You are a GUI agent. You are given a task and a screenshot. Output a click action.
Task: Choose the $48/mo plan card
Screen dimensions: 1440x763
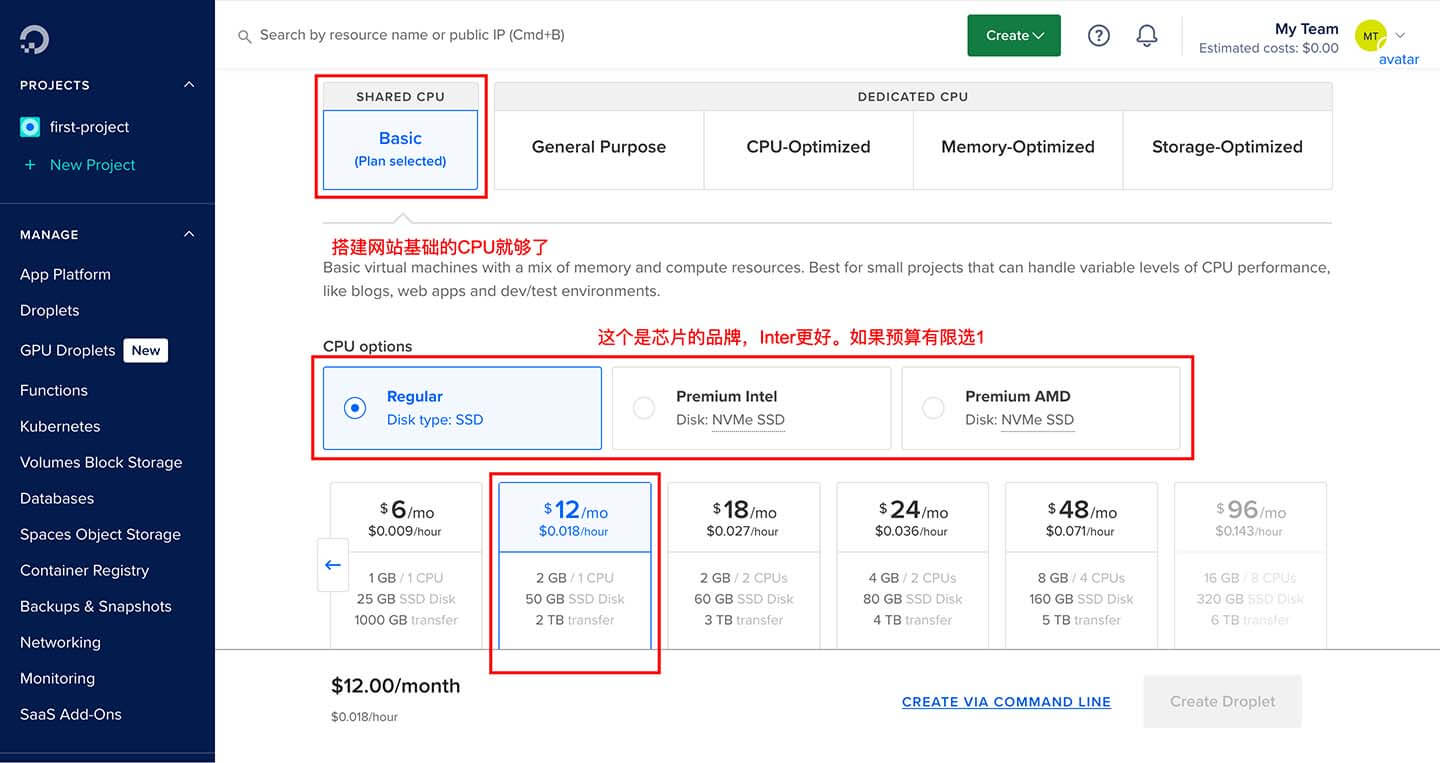coord(1081,565)
